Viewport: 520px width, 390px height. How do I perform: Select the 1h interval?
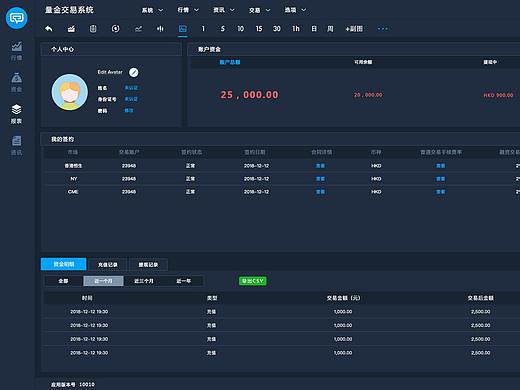coord(296,29)
